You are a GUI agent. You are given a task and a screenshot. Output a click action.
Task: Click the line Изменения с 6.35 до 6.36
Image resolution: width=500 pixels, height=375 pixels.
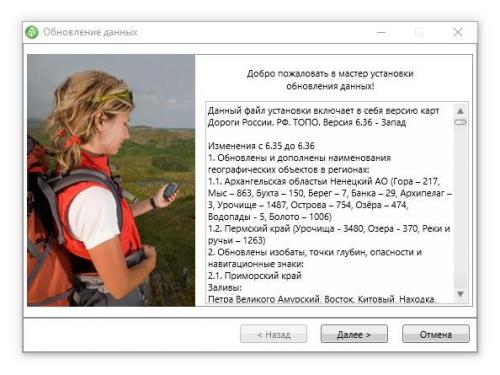coord(261,146)
